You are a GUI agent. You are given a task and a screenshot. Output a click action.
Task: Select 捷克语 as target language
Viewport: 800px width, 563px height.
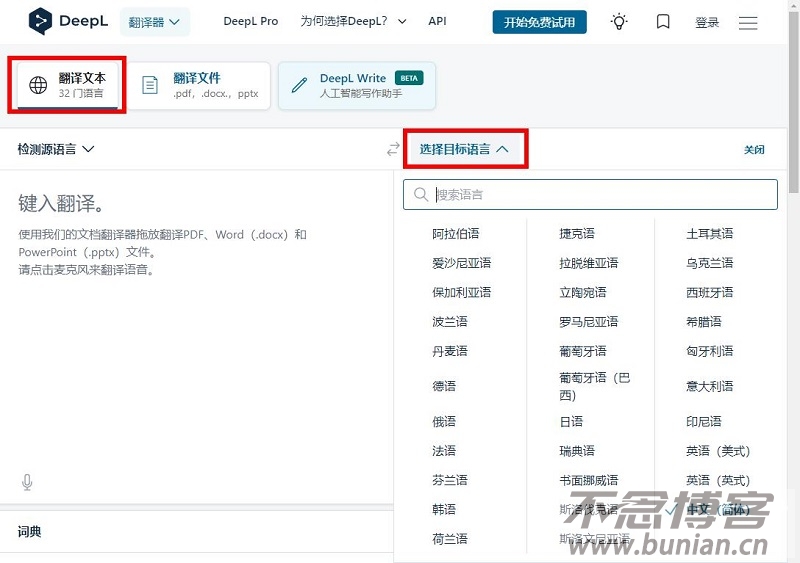(577, 234)
